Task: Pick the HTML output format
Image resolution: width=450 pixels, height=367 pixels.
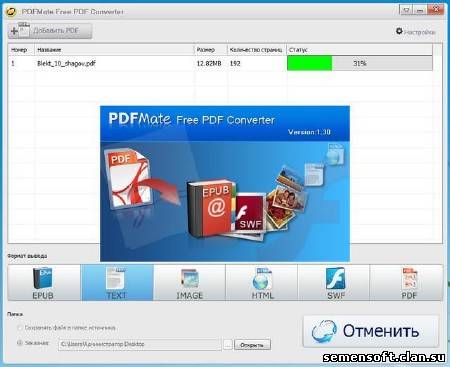Action: tap(262, 283)
